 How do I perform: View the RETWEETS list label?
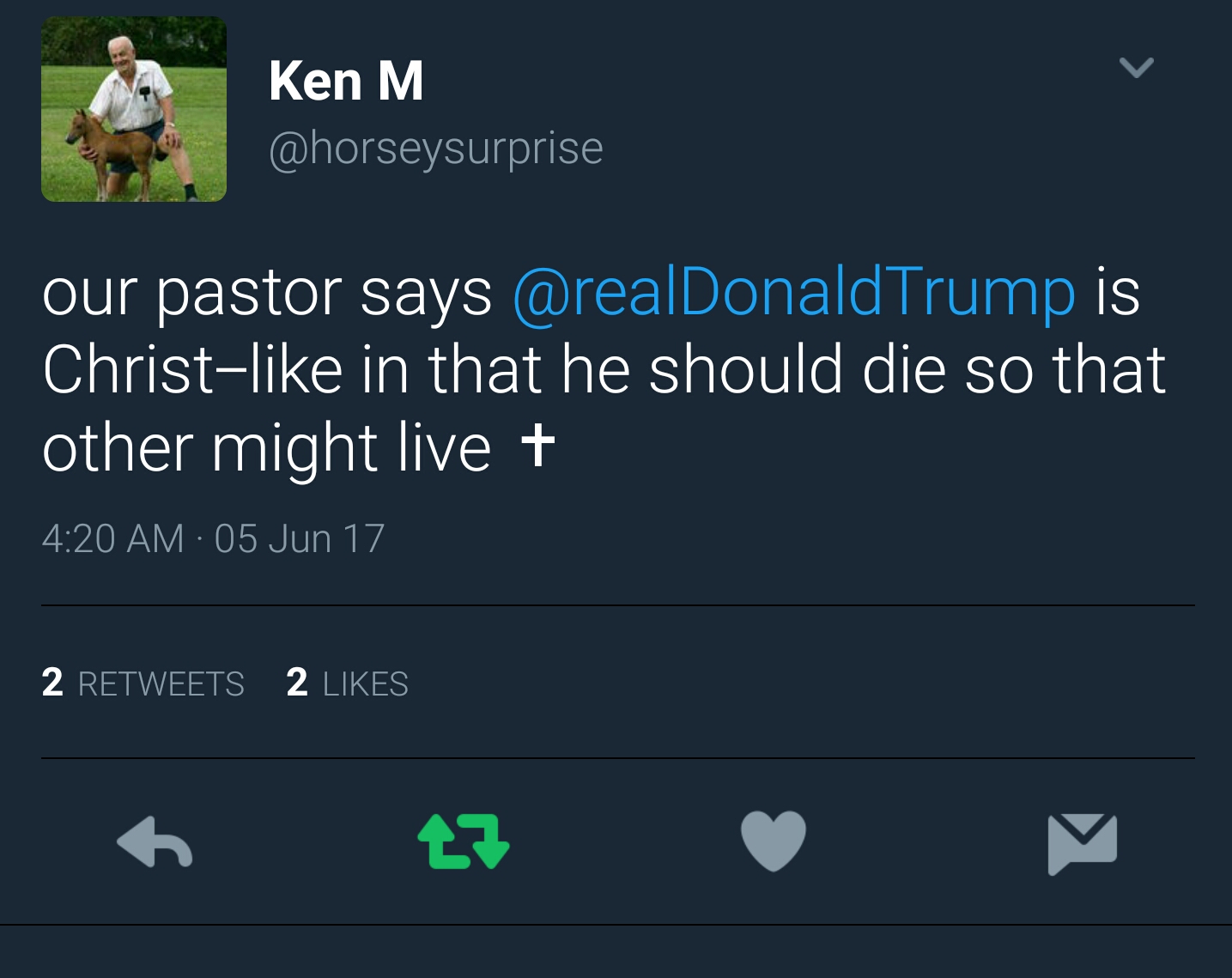161,684
